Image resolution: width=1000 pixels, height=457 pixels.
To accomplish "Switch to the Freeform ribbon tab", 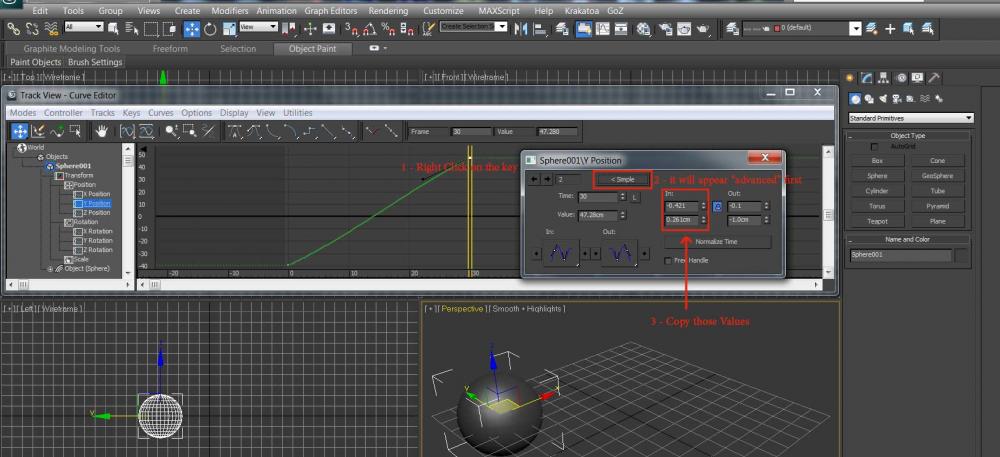I will 169,48.
